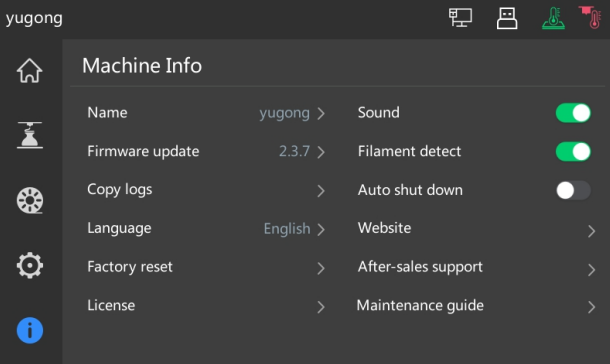This screenshot has width=610, height=364.
Task: Expand the Language chevron beside English
Action: click(321, 229)
